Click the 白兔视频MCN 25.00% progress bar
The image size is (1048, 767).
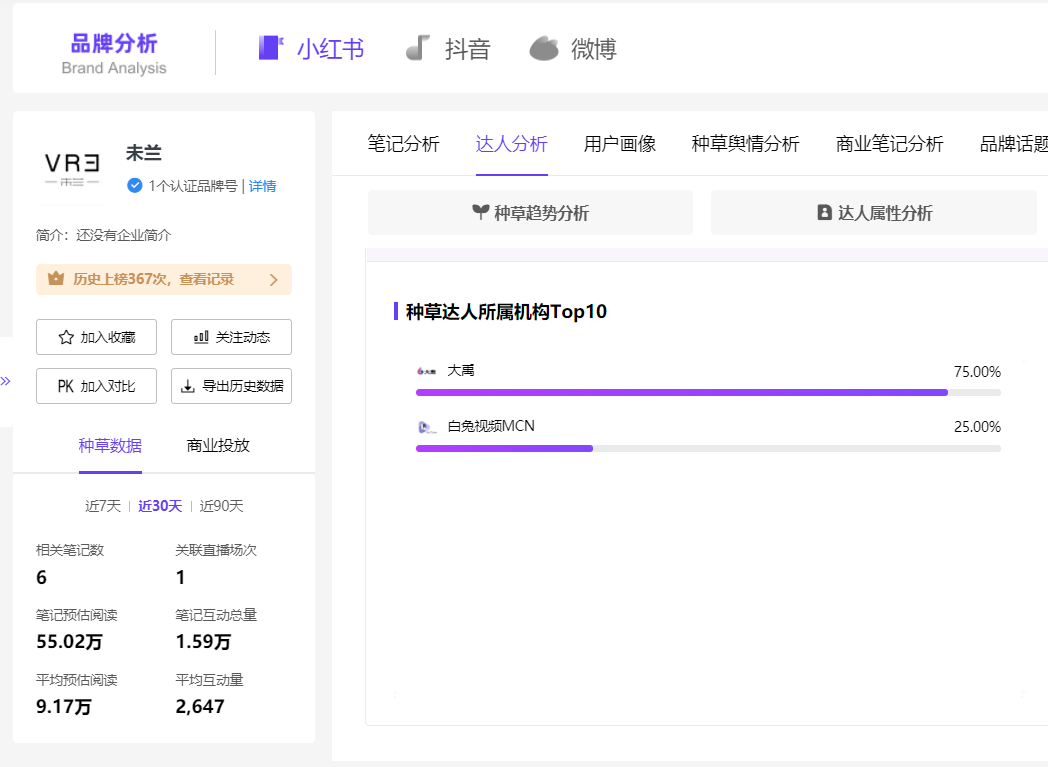[708, 449]
